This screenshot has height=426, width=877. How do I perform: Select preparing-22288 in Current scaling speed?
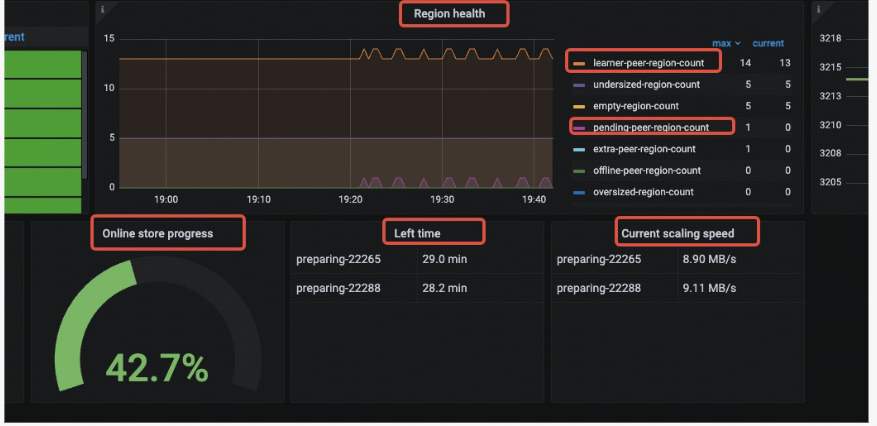[x=599, y=288]
